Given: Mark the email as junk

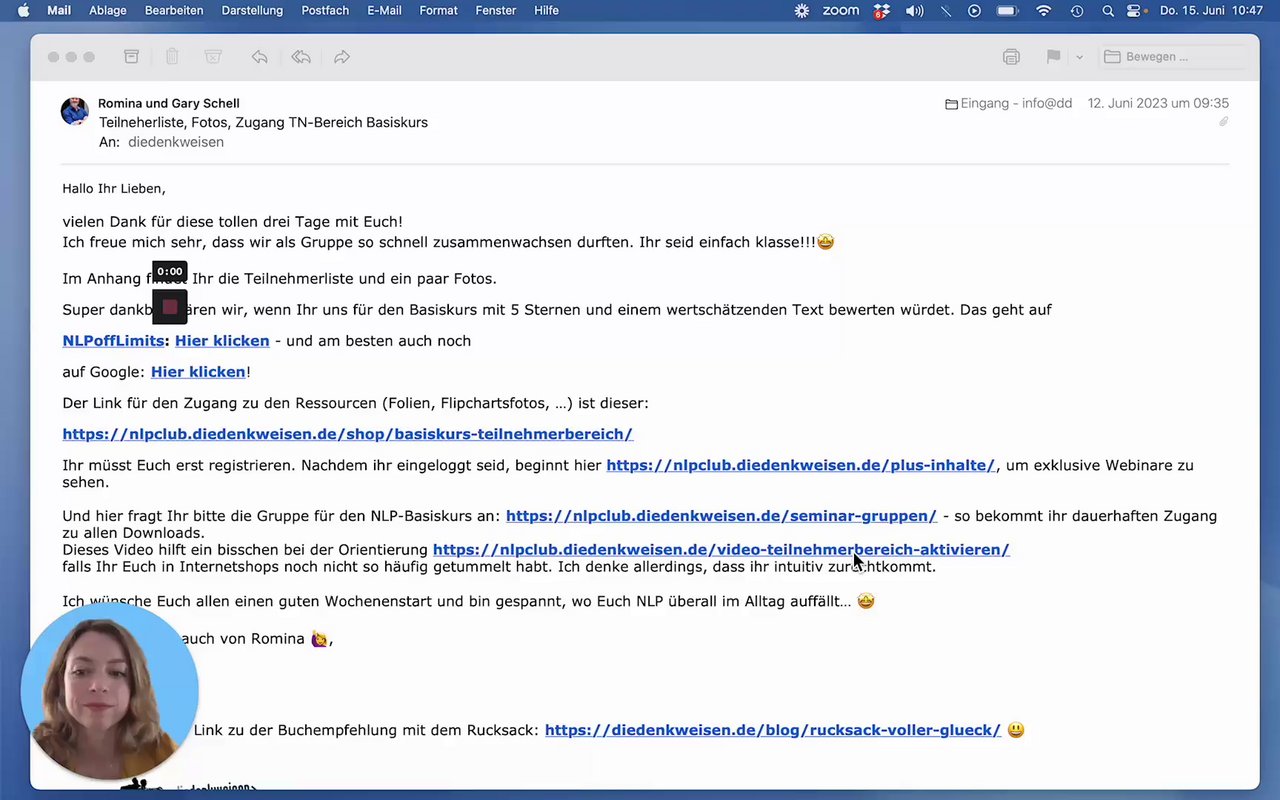Looking at the screenshot, I should tap(213, 57).
